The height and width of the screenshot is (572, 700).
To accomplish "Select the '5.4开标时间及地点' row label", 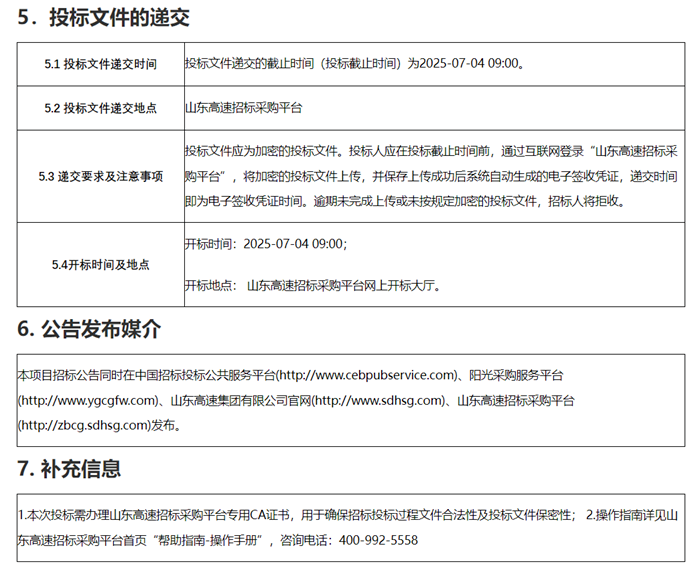I will [x=100, y=265].
